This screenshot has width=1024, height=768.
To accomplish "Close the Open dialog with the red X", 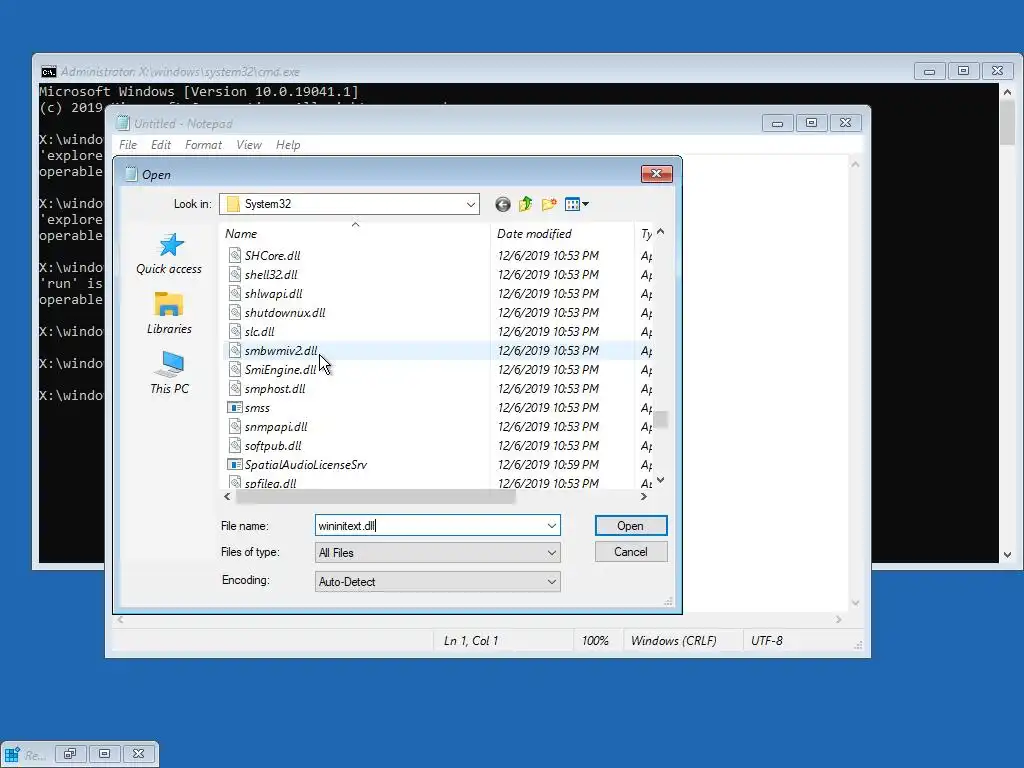I will pos(657,174).
